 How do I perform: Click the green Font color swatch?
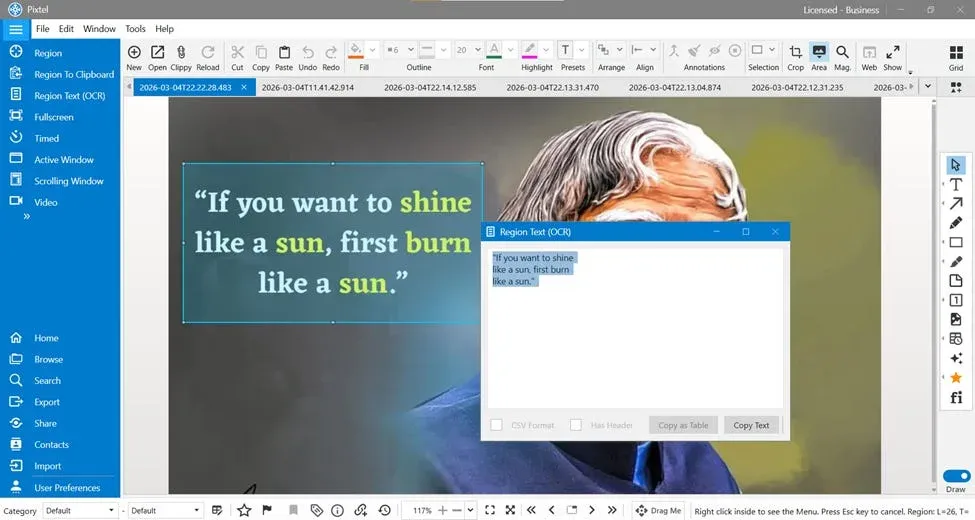494,51
